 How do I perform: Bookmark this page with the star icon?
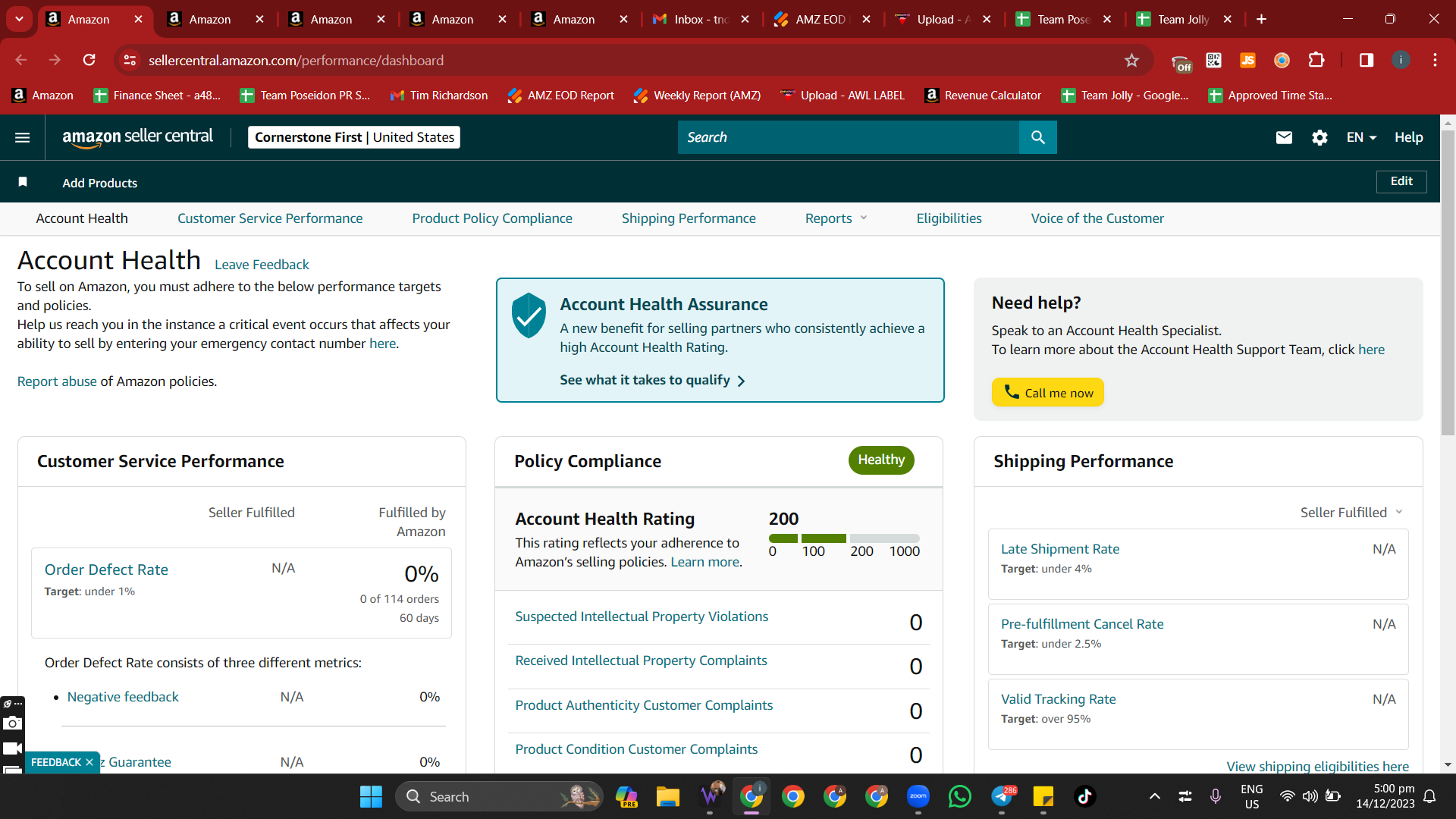(x=1131, y=60)
